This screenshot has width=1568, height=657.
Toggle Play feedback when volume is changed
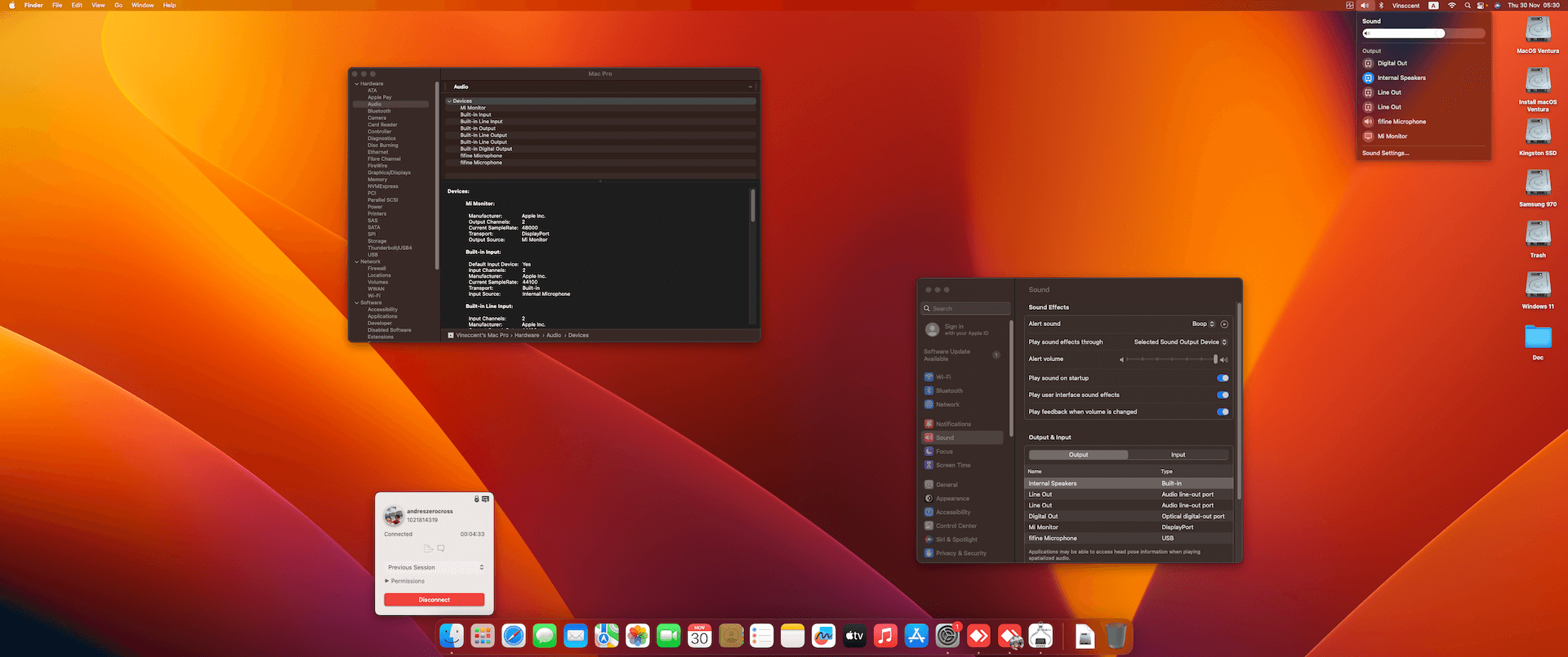(1223, 412)
